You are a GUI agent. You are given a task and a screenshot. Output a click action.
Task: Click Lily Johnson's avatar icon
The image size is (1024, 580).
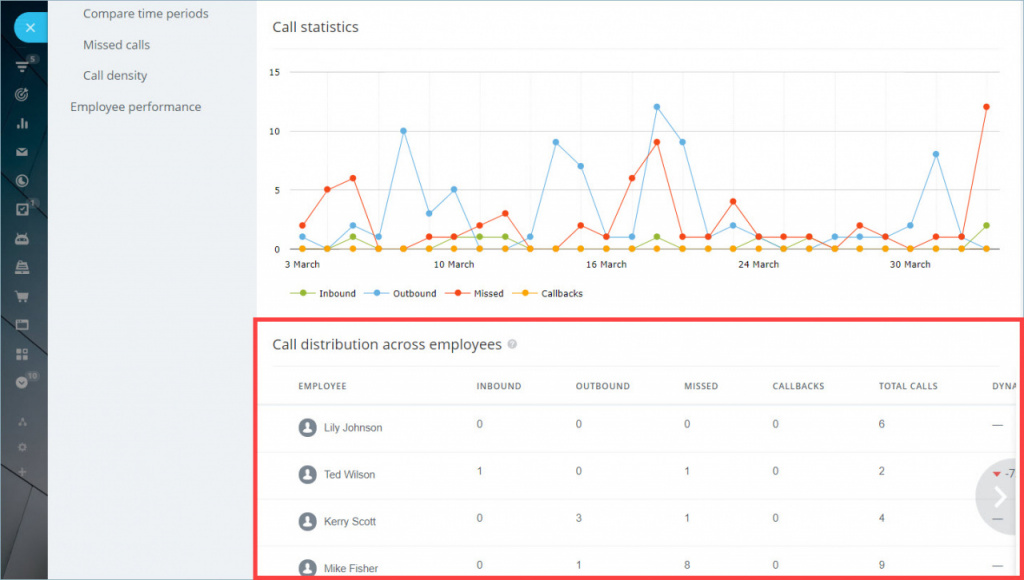308,428
